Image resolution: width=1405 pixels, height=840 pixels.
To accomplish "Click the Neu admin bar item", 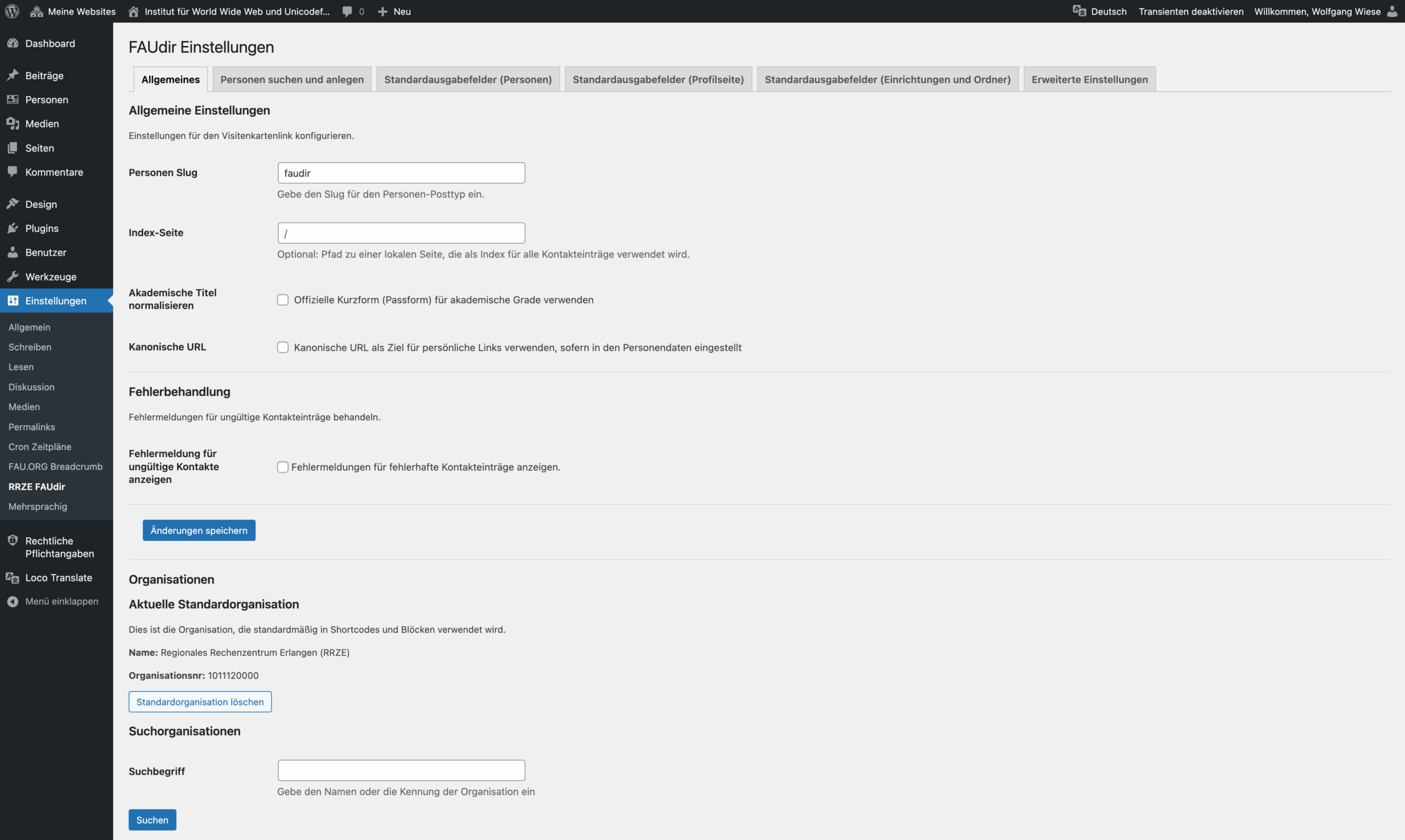I will (x=394, y=12).
